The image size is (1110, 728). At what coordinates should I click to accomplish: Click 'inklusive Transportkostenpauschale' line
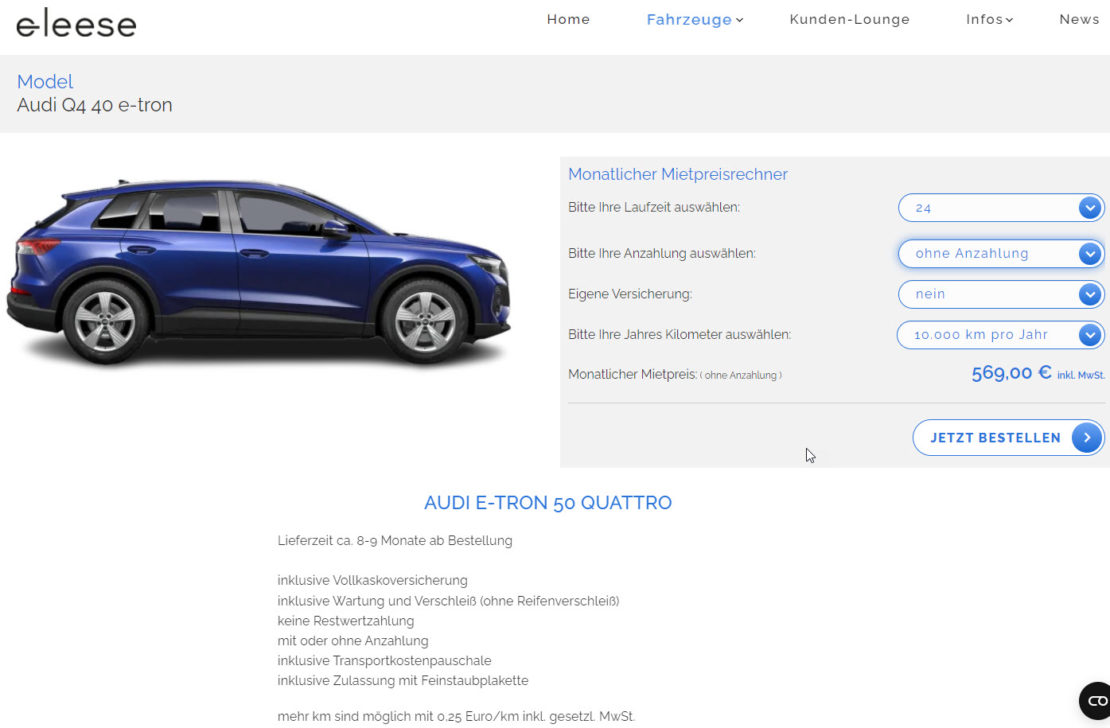[x=384, y=660]
